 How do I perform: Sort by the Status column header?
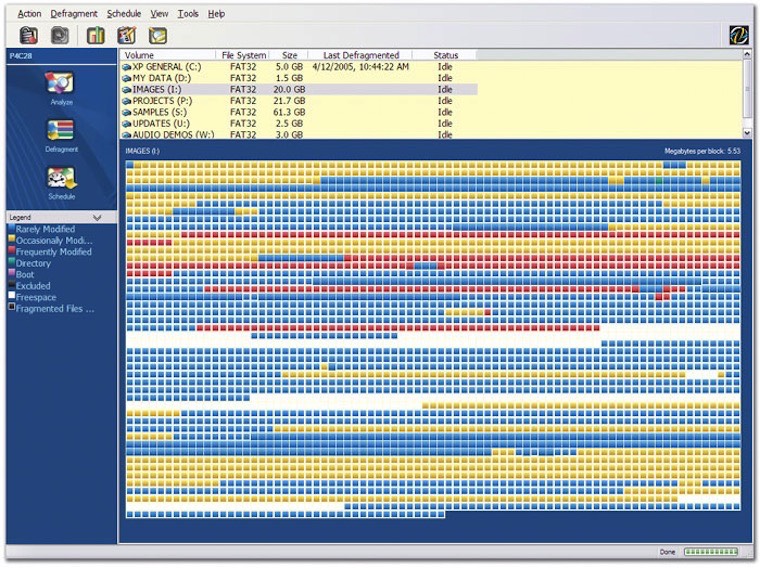[445, 55]
